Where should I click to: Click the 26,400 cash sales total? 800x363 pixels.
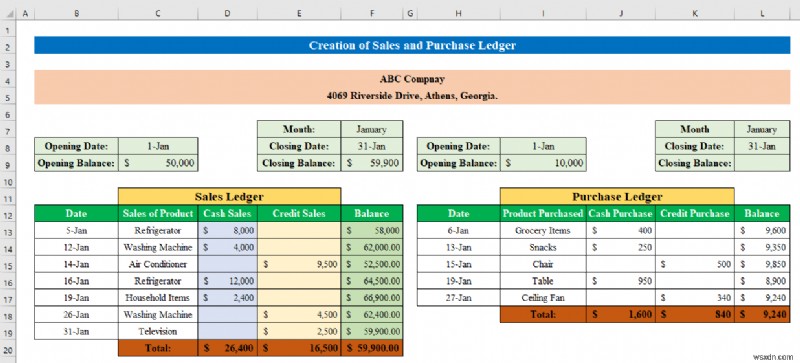pos(228,348)
